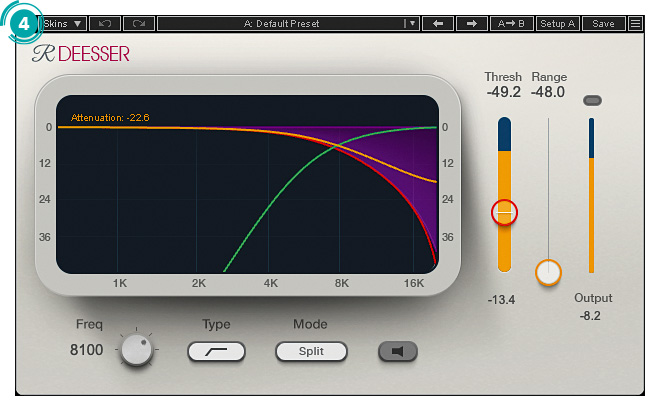Click the Freq value 8100
The image size is (660, 411).
click(x=86, y=350)
